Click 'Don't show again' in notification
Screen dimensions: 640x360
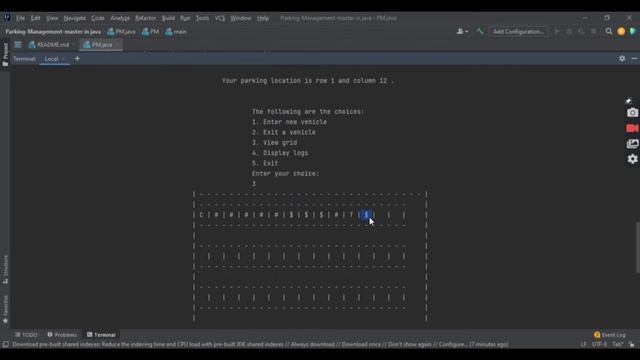[x=410, y=344]
